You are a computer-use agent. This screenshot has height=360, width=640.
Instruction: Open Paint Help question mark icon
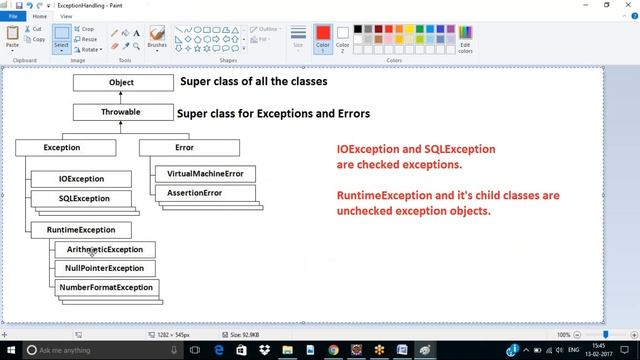click(x=635, y=16)
